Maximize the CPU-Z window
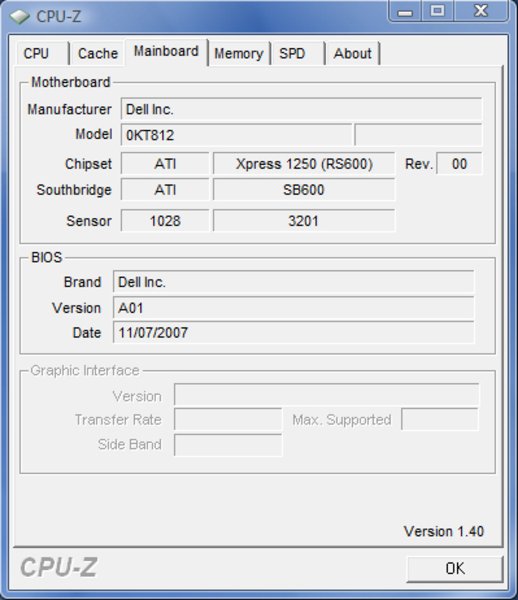Image resolution: width=518 pixels, height=600 pixels. (438, 11)
